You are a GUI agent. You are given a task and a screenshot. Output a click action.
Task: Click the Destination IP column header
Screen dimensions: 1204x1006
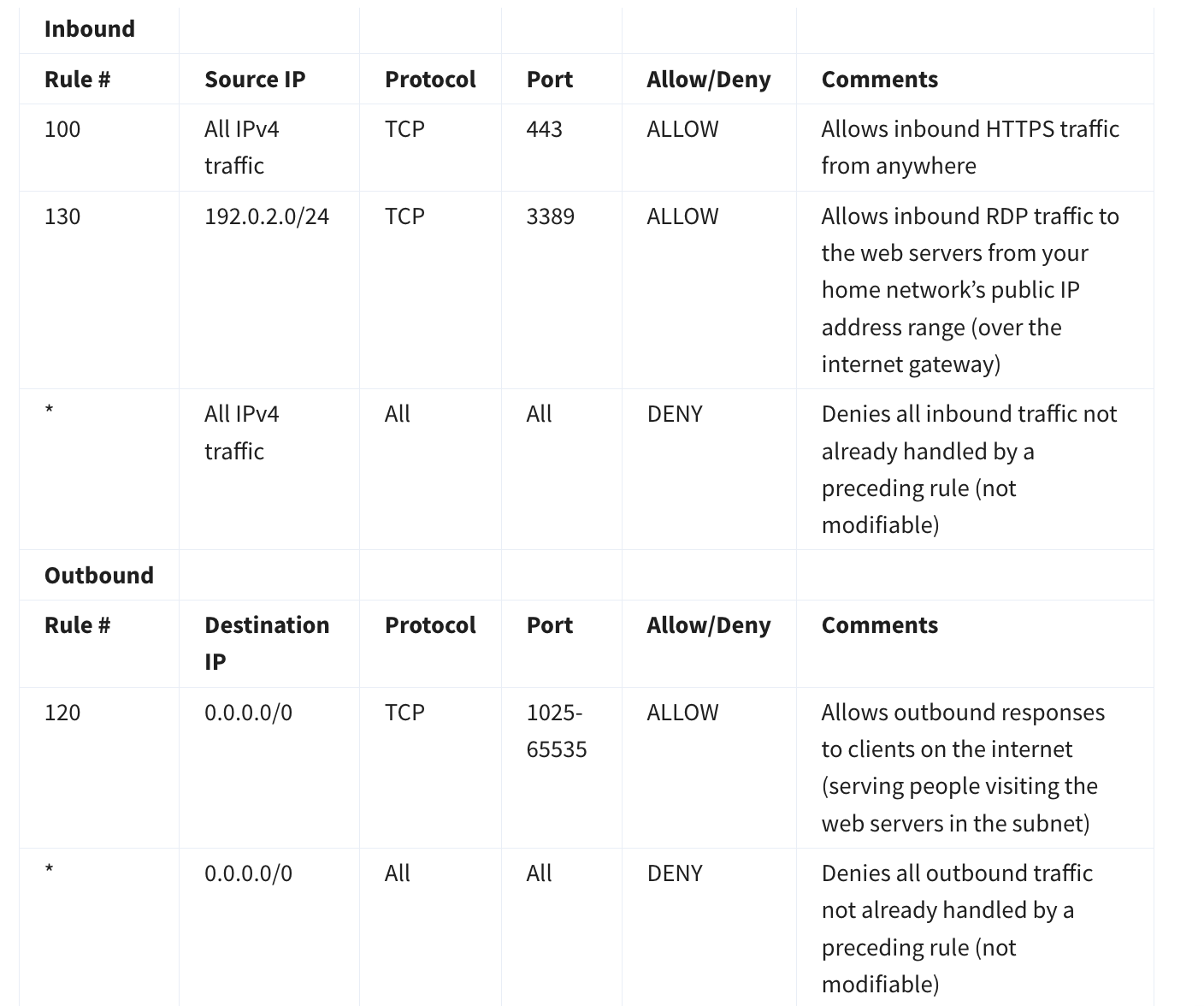coord(266,642)
